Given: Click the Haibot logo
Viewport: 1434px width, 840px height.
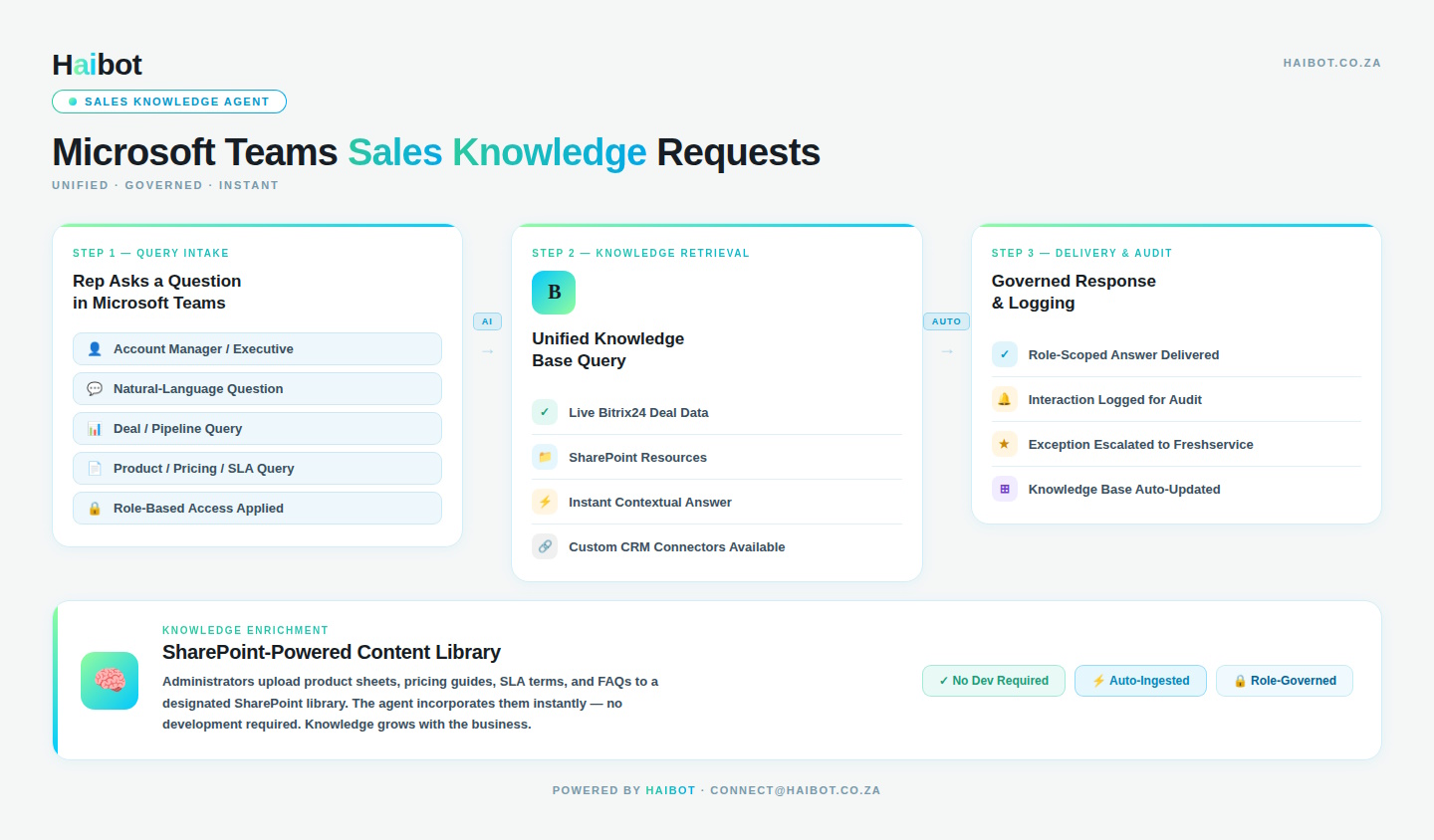Looking at the screenshot, I should click(x=97, y=65).
